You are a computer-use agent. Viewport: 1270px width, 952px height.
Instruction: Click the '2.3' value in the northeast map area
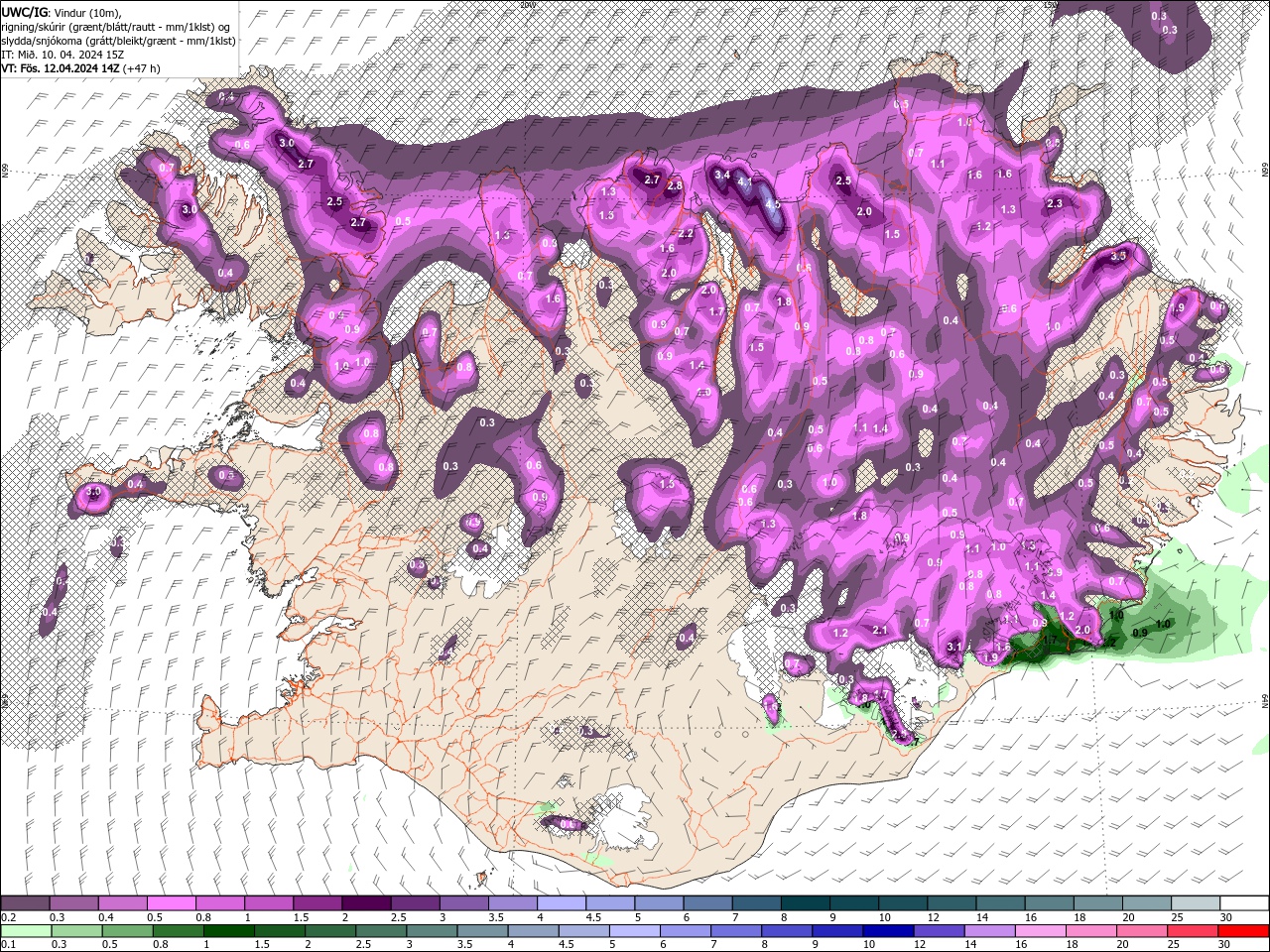1055,203
